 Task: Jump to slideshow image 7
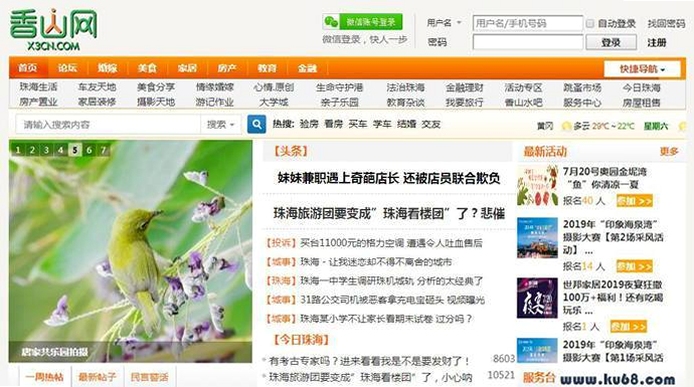point(104,150)
